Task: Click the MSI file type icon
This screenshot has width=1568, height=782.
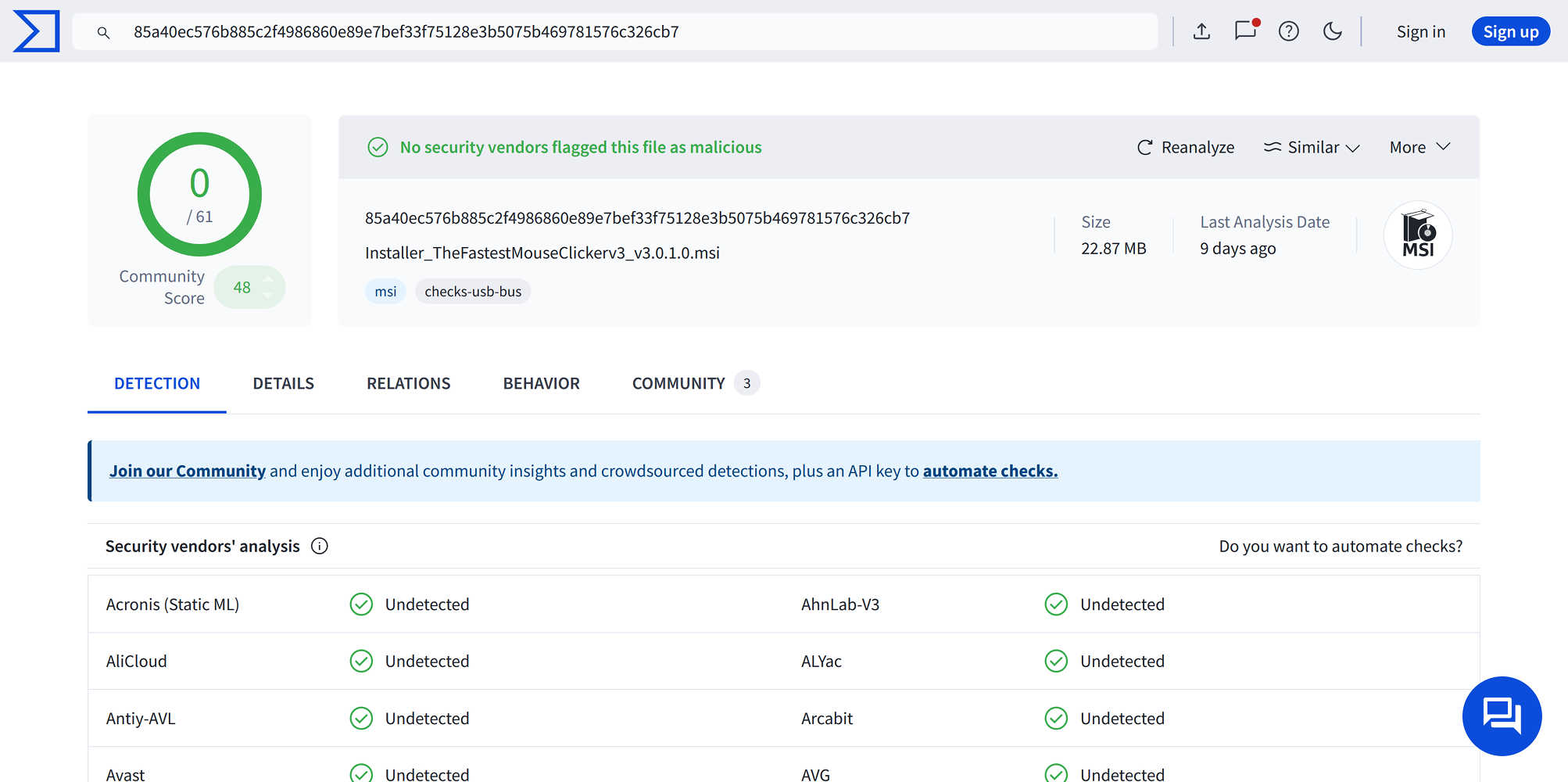Action: tap(1418, 235)
